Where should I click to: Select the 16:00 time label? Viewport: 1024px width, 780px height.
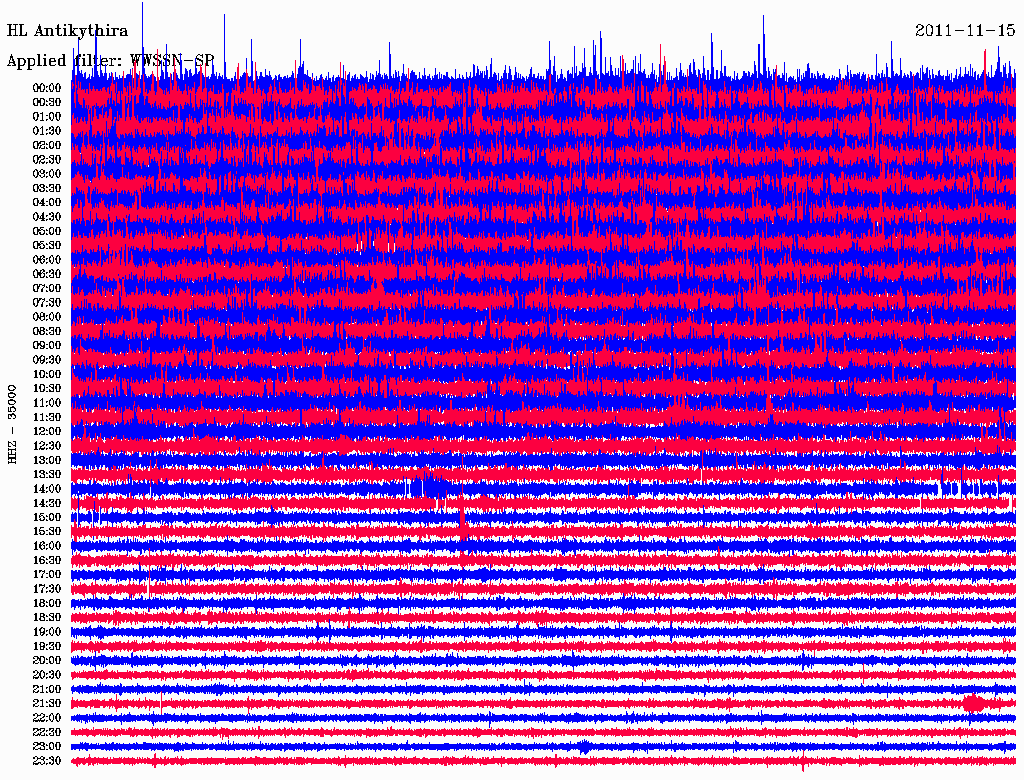(x=47, y=546)
